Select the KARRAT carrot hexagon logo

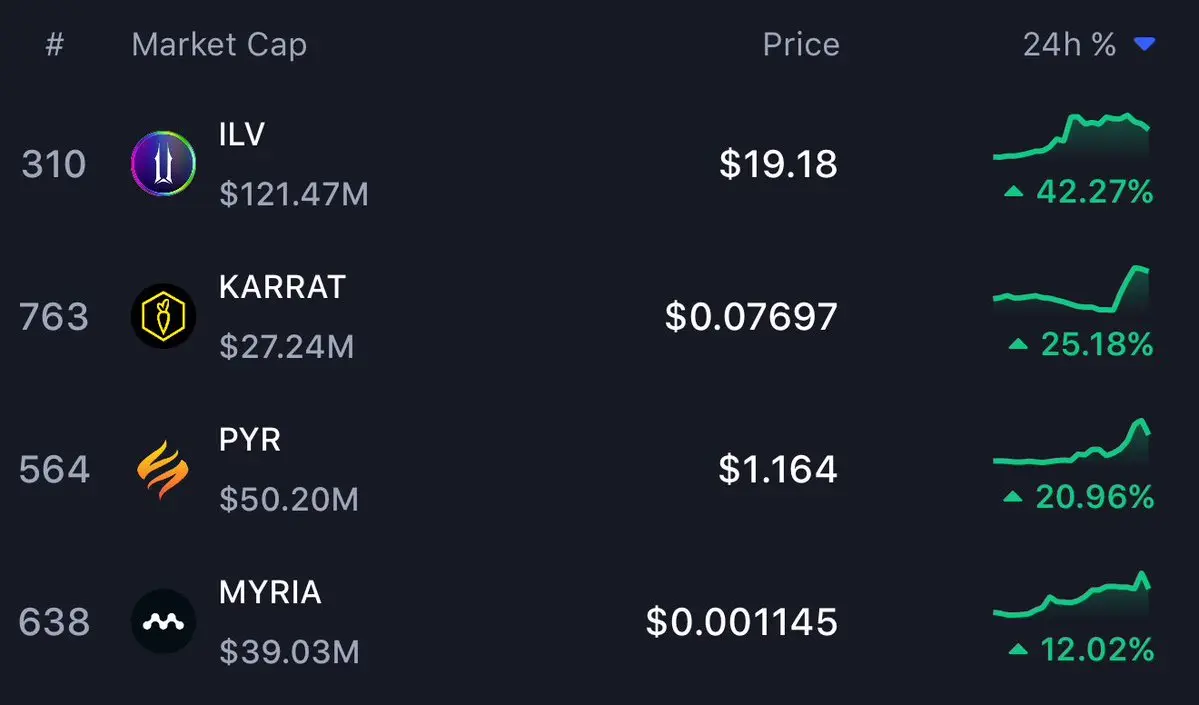[163, 316]
